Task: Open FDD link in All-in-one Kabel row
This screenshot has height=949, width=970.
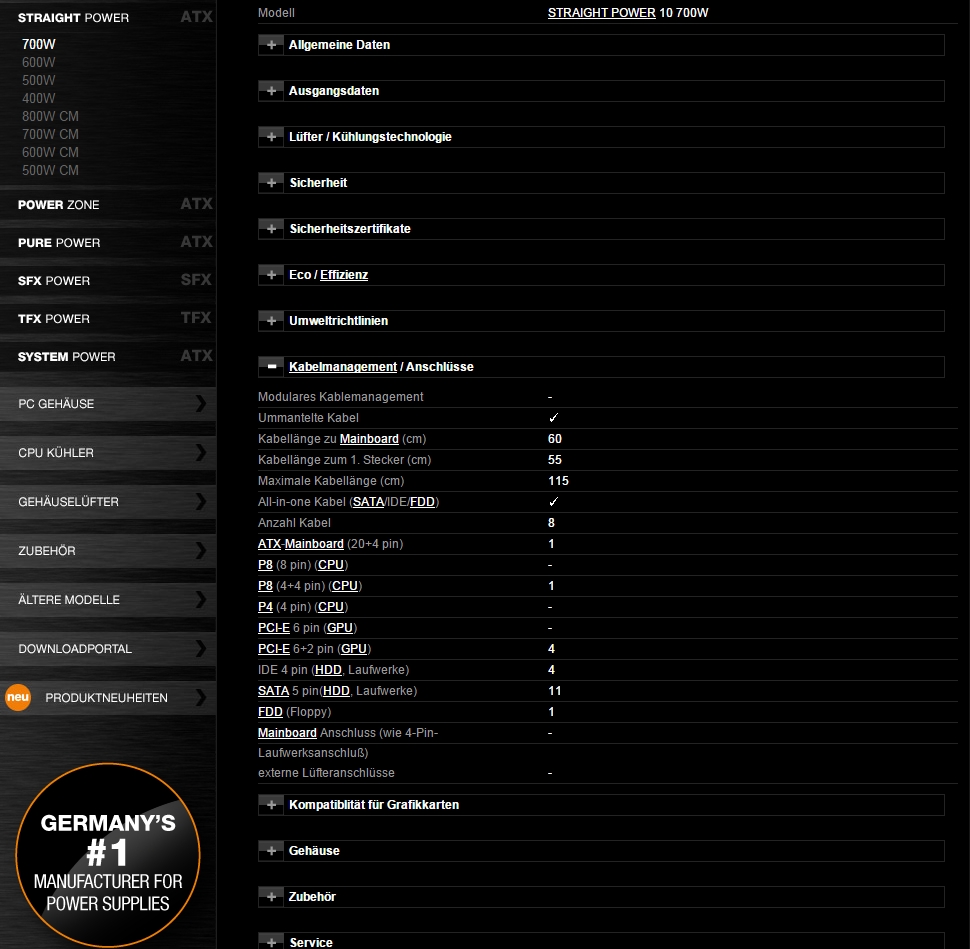Action: (x=422, y=502)
